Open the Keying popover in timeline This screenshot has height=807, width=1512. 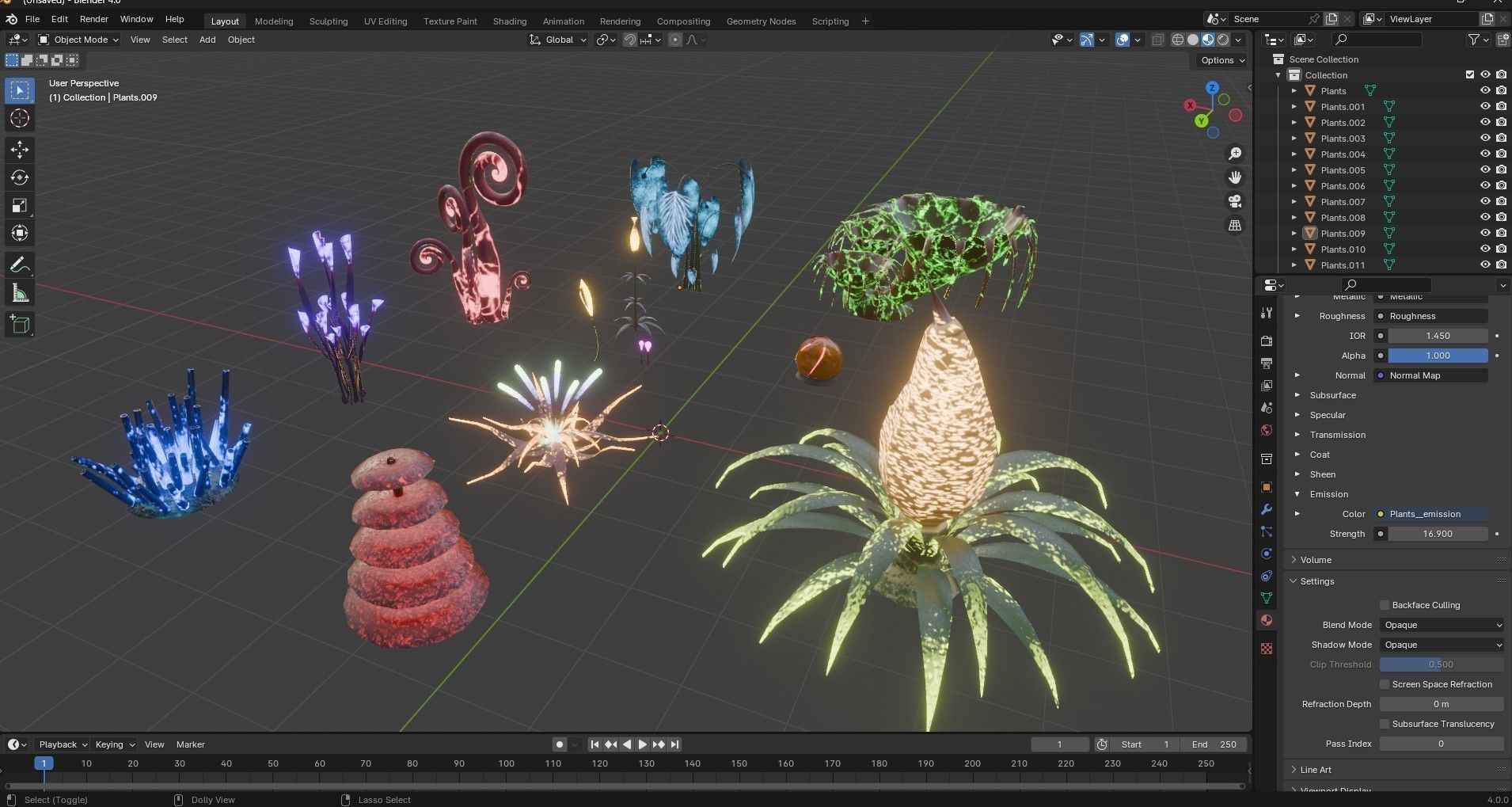tap(115, 744)
